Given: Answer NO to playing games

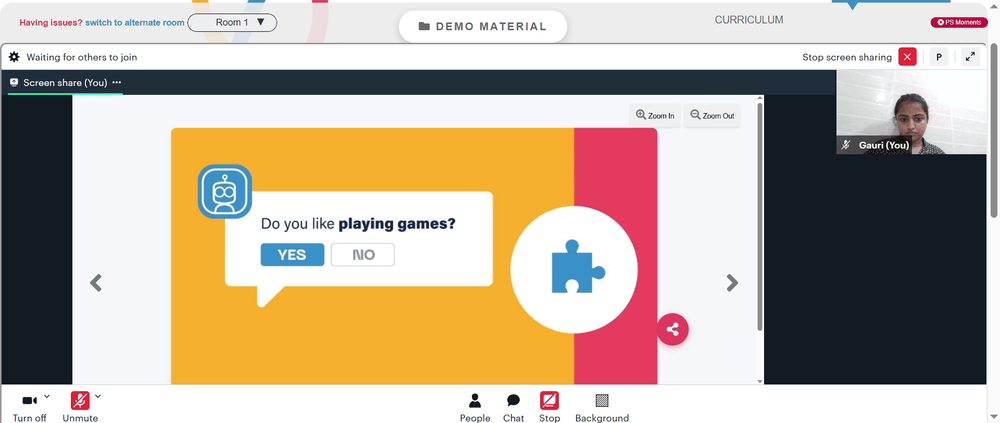Looking at the screenshot, I should (363, 255).
